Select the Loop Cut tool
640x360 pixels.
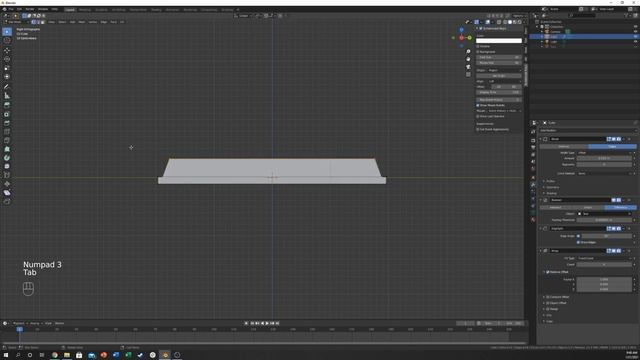click(x=7, y=140)
